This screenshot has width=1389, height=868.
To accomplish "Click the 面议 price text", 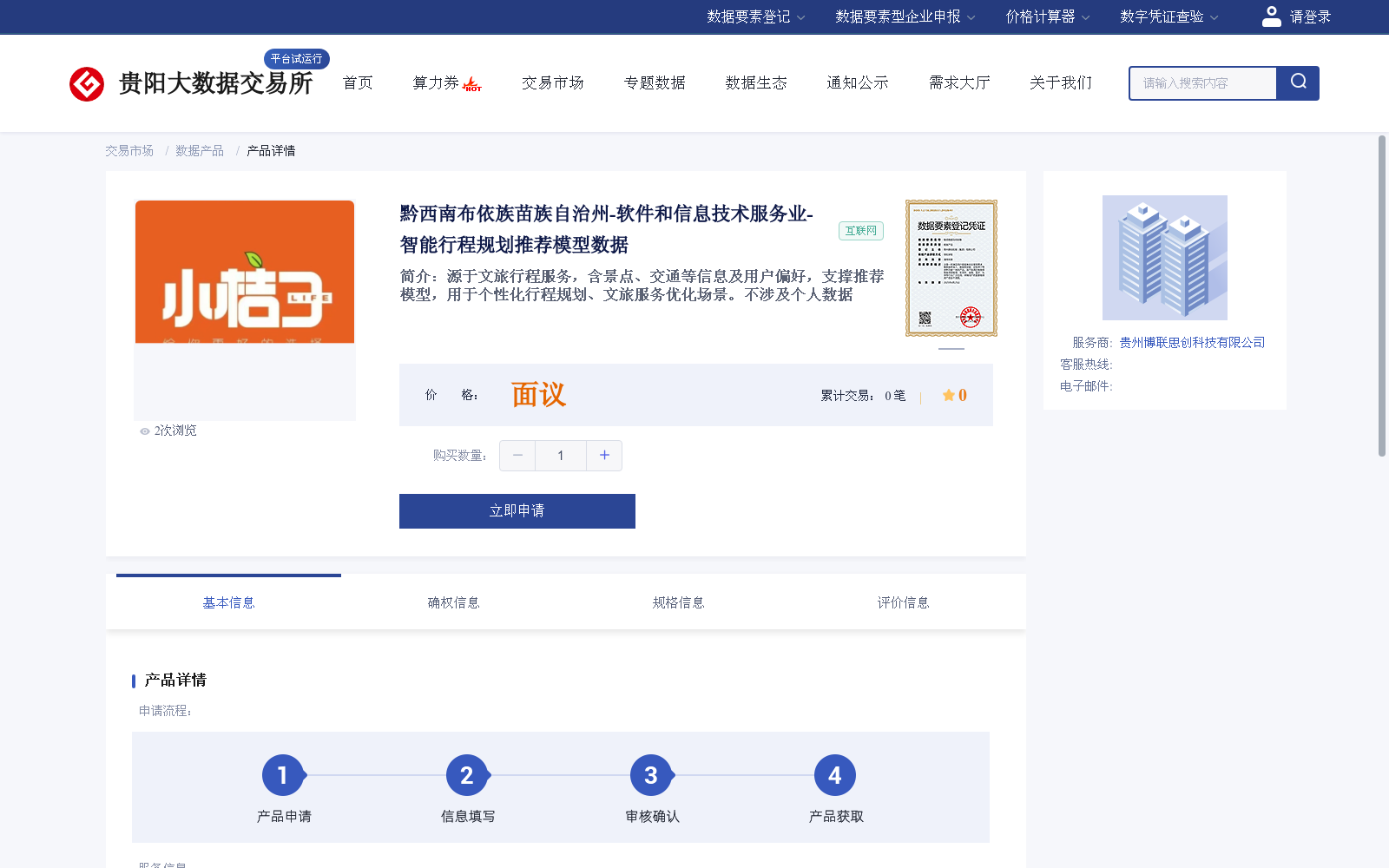I will click(538, 395).
